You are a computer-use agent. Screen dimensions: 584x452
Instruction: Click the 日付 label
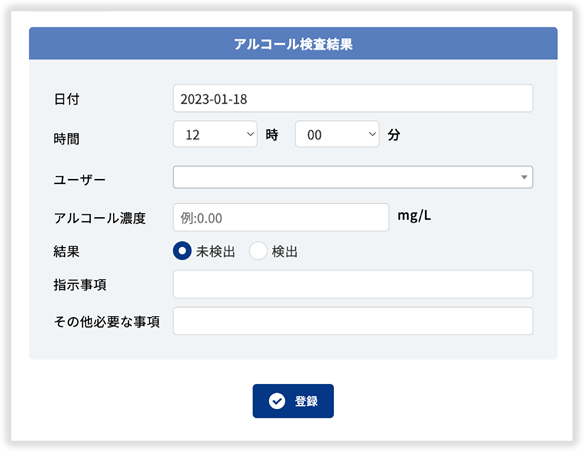pos(67,99)
